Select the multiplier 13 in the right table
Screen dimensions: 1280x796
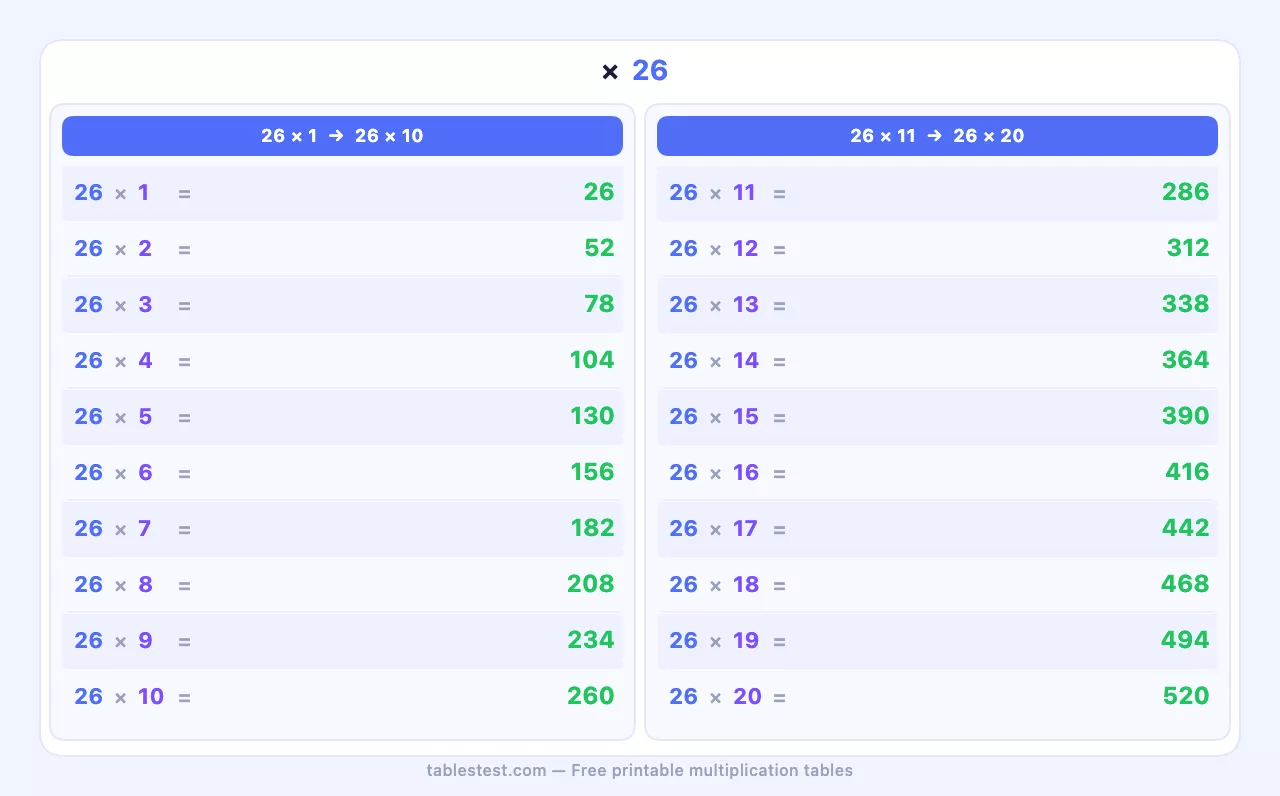[x=746, y=304]
